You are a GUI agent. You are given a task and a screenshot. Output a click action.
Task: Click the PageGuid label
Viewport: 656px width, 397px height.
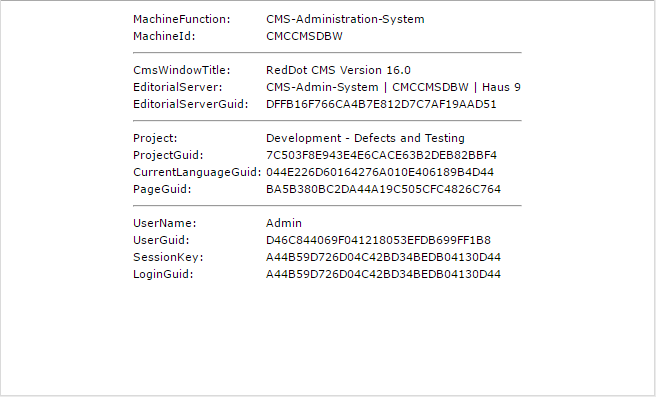pos(162,190)
